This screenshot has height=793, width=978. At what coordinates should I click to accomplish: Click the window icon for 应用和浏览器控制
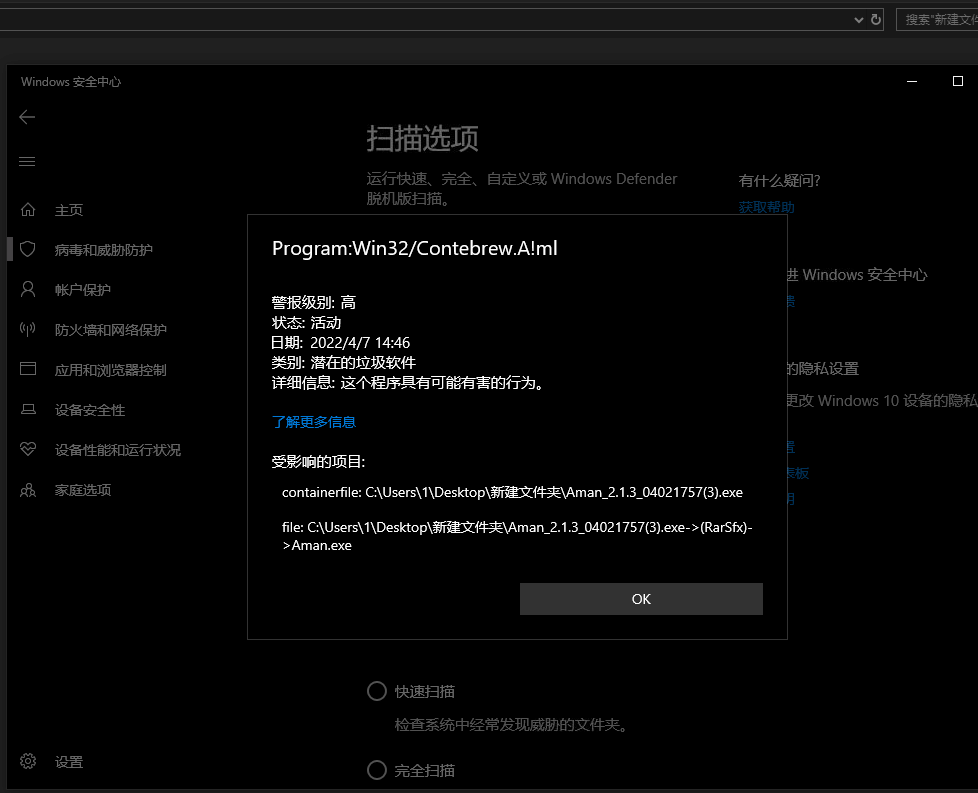(28, 369)
